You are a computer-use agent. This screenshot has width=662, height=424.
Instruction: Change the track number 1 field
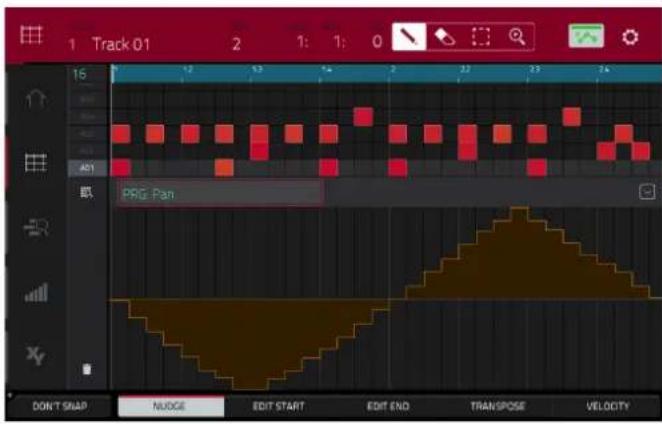pyautogui.click(x=73, y=44)
